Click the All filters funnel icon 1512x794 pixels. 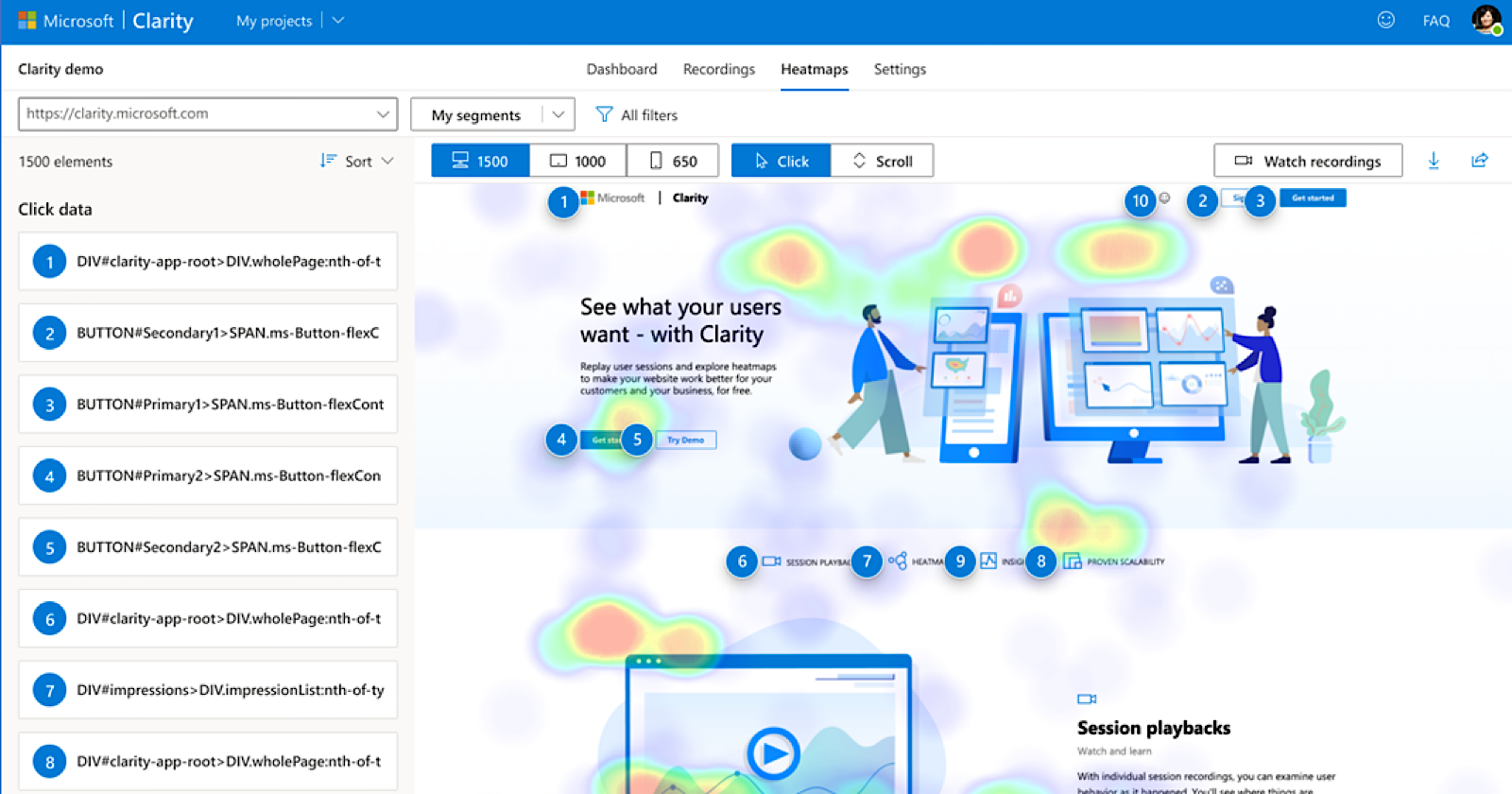[x=604, y=114]
